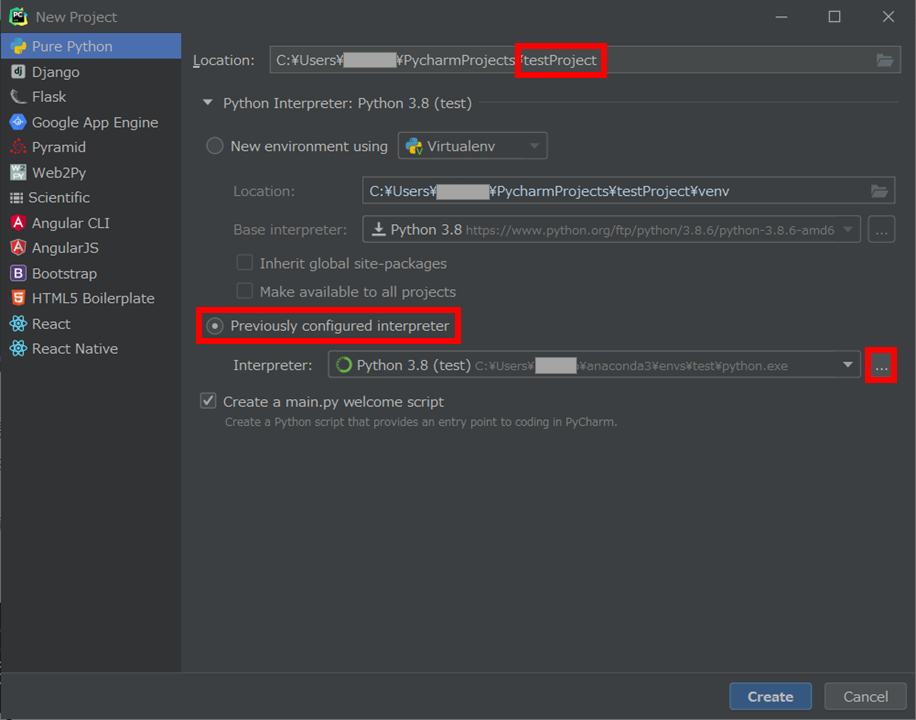Click the Scientific grid icon
The width and height of the screenshot is (916, 720).
pyautogui.click(x=16, y=198)
